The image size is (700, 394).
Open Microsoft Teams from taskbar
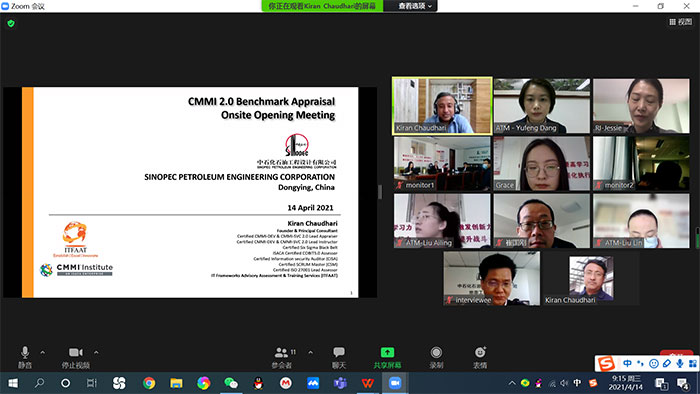tap(340, 383)
